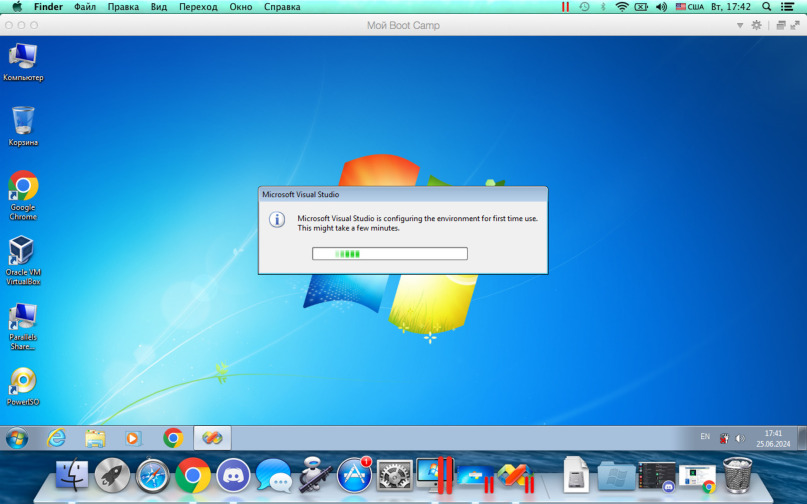
Task: Click the EN language indicator in taskbar
Action: pos(705,437)
